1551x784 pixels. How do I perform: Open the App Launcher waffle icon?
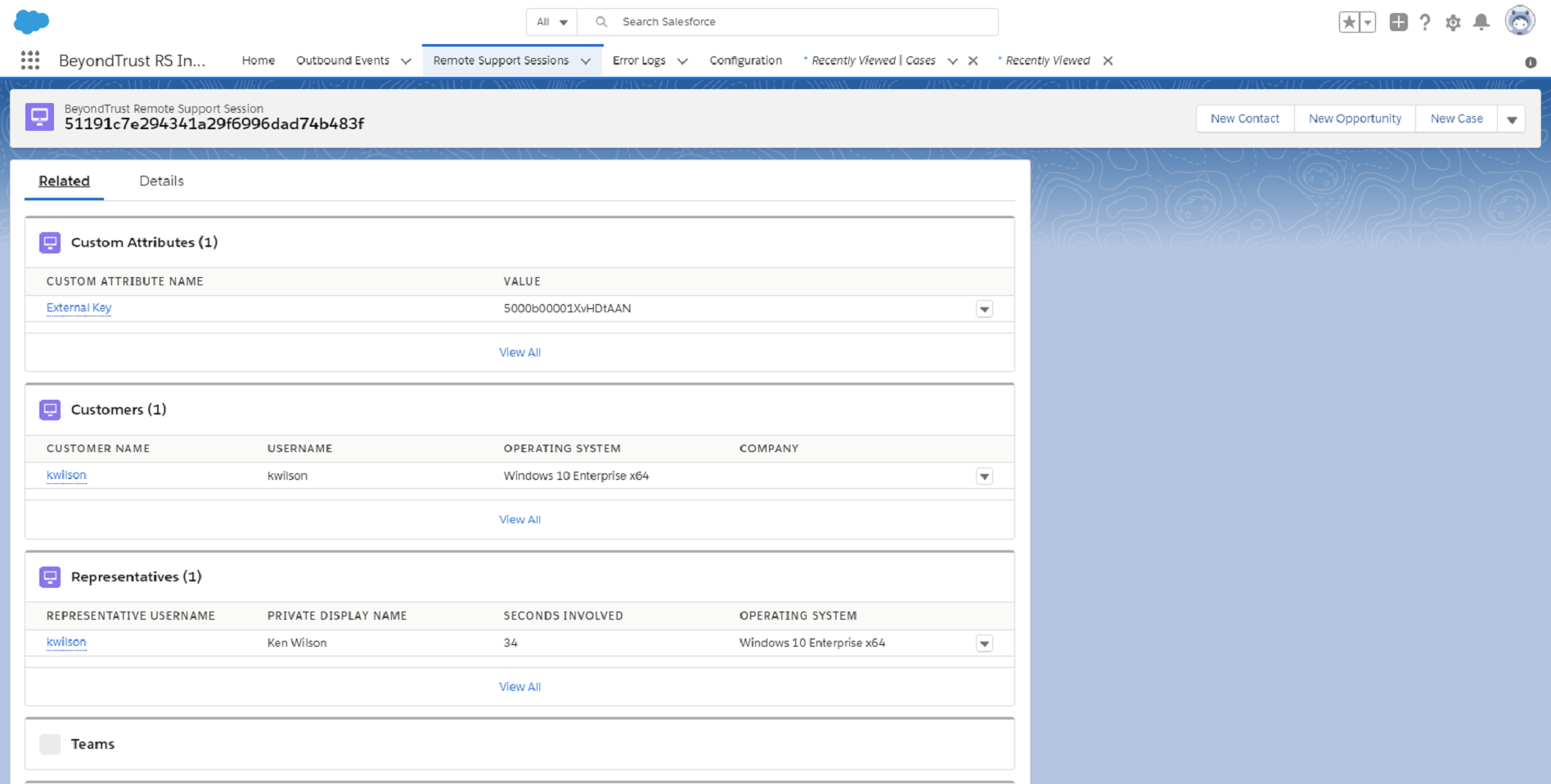29,60
